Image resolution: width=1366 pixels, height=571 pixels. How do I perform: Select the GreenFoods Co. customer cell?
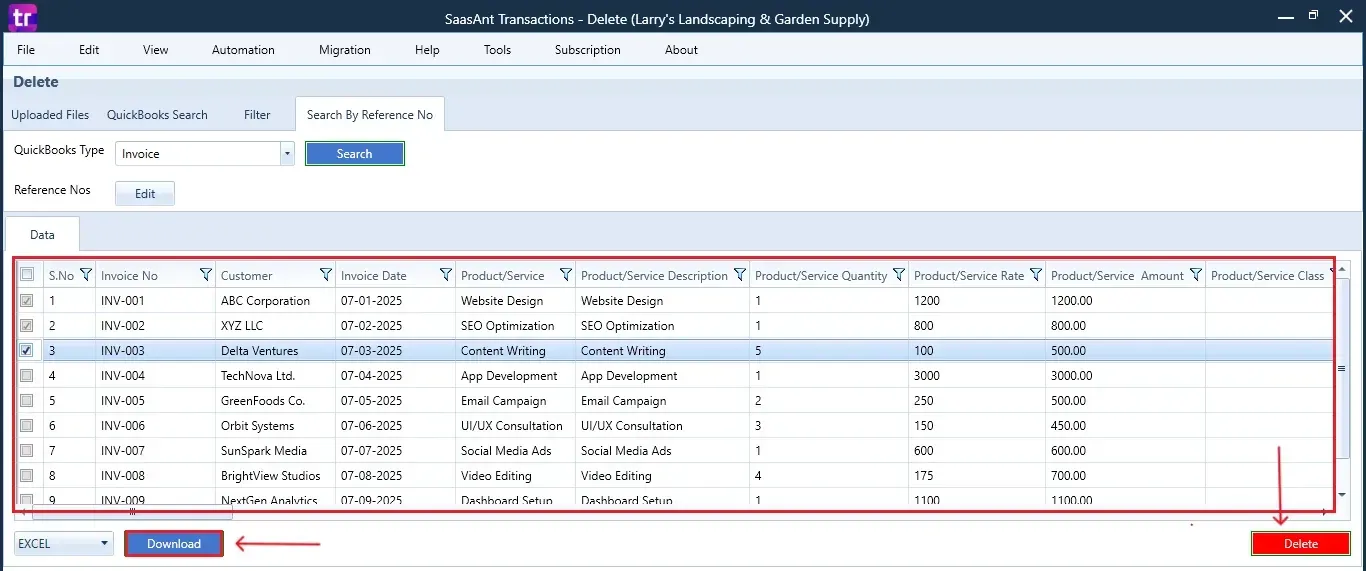pos(275,400)
